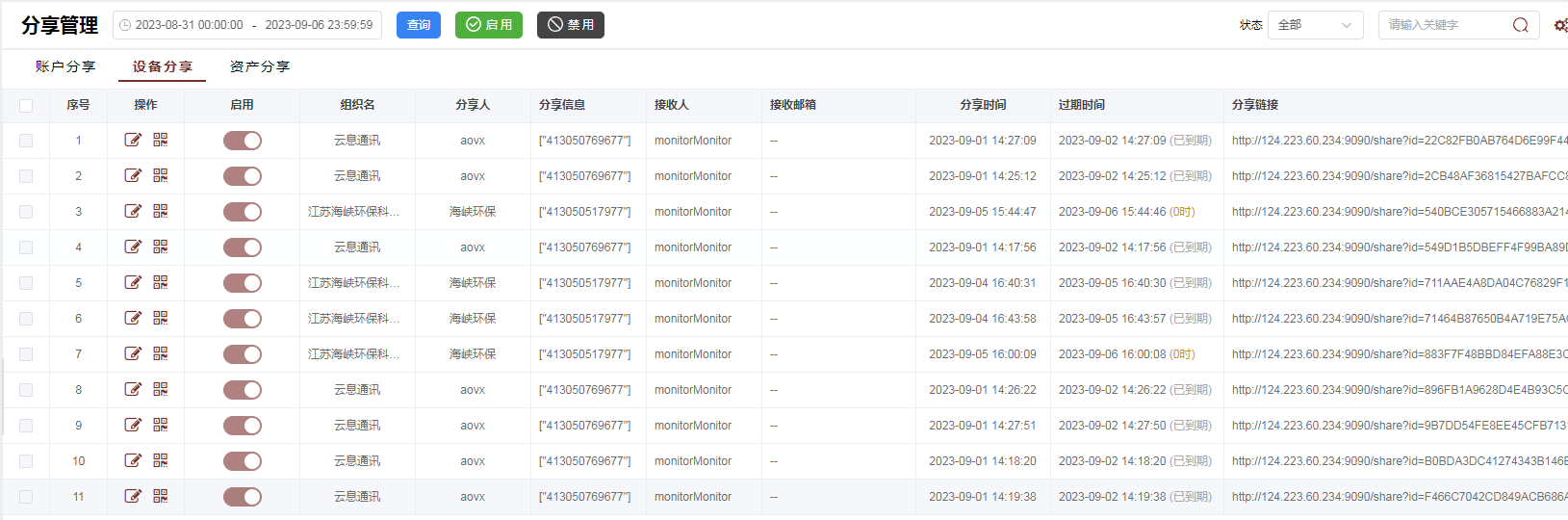Click the blue 查询 button
This screenshot has height=520, width=1568.
tap(419, 25)
